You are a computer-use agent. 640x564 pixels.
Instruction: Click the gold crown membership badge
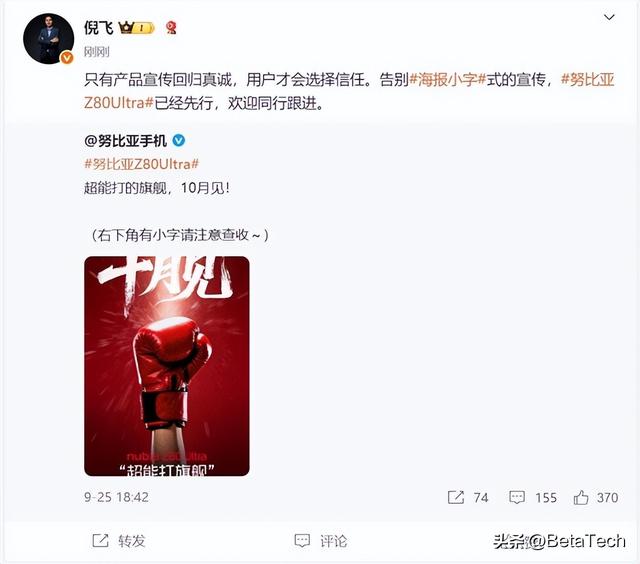(137, 28)
